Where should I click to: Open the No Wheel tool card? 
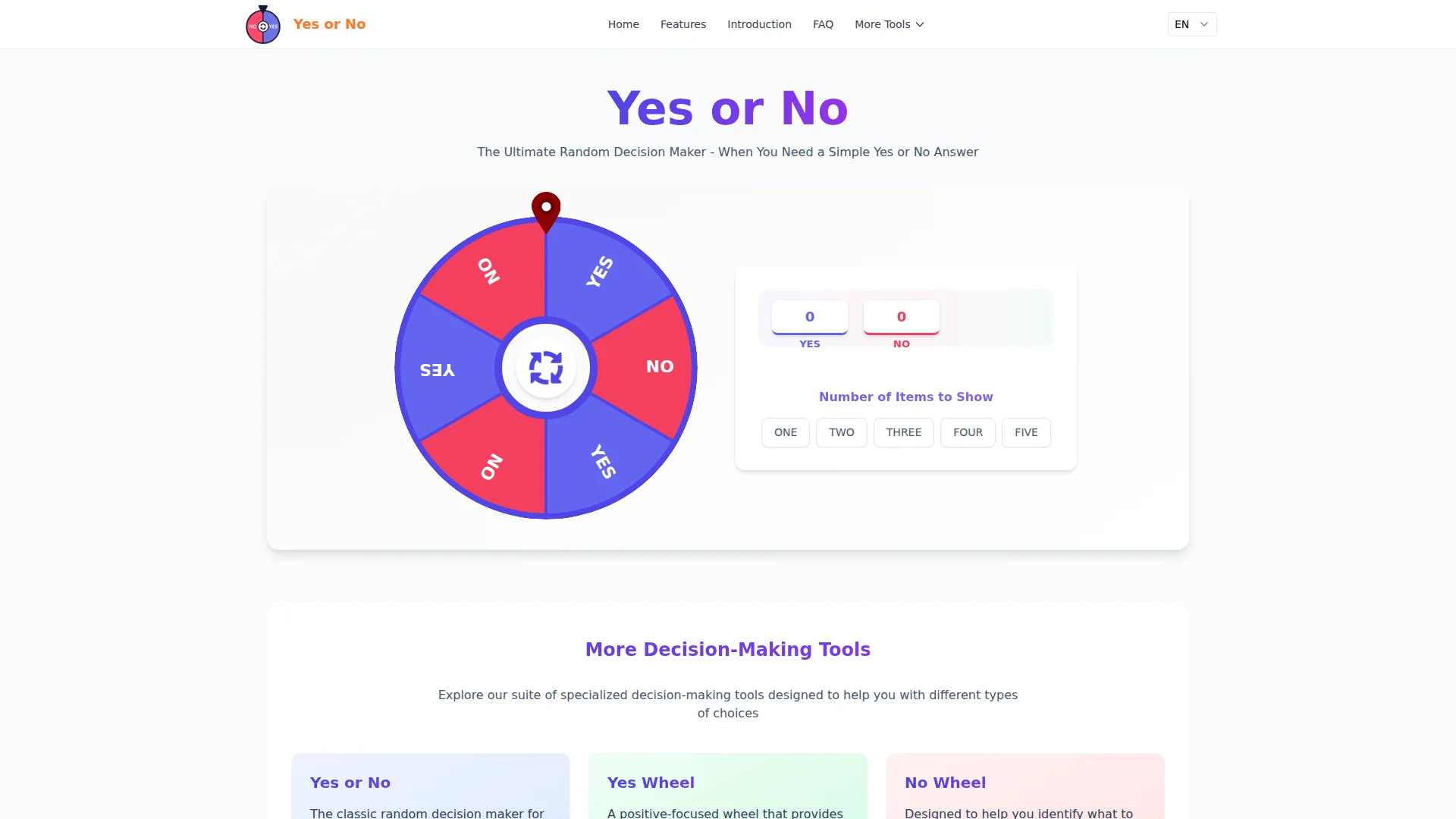tap(1025, 789)
